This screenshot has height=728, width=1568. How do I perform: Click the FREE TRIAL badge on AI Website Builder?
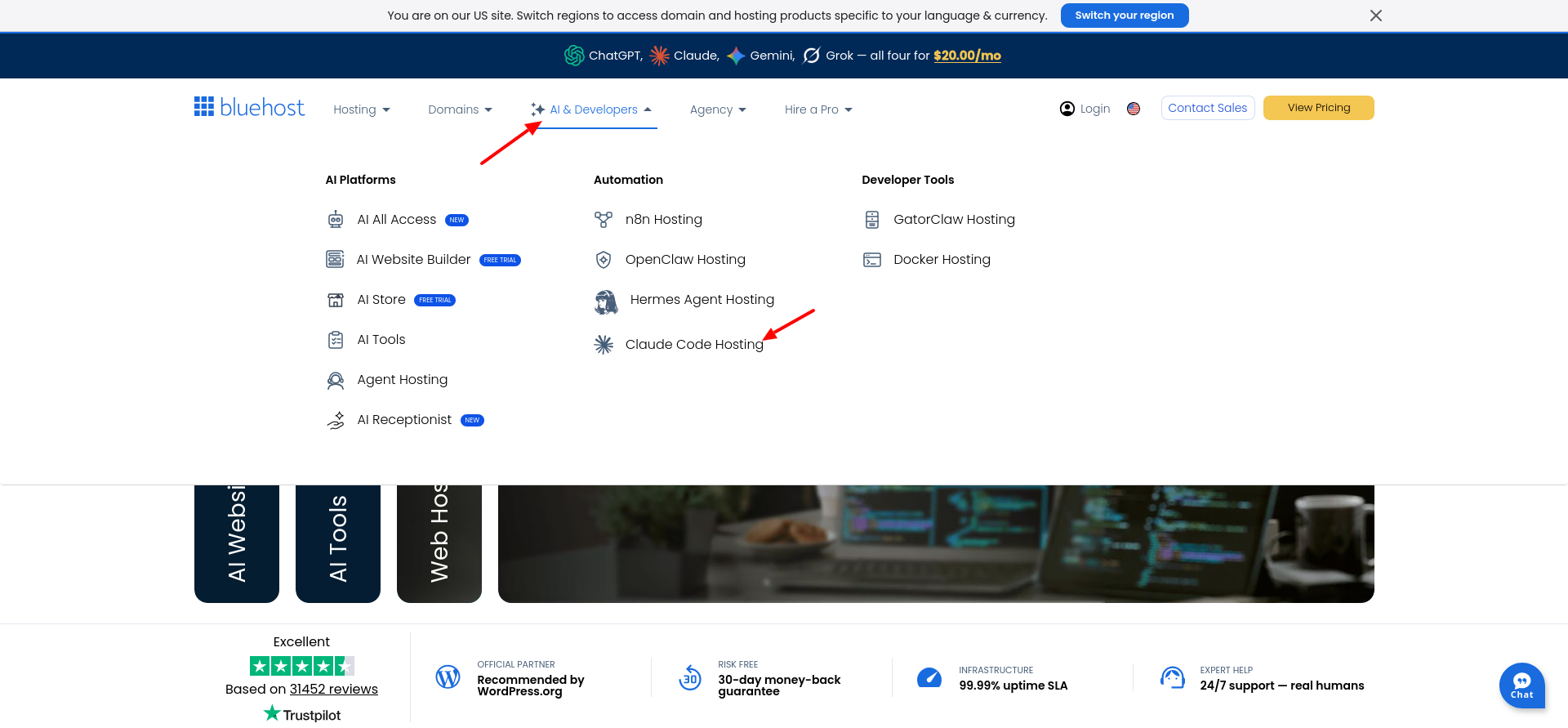[x=500, y=260]
